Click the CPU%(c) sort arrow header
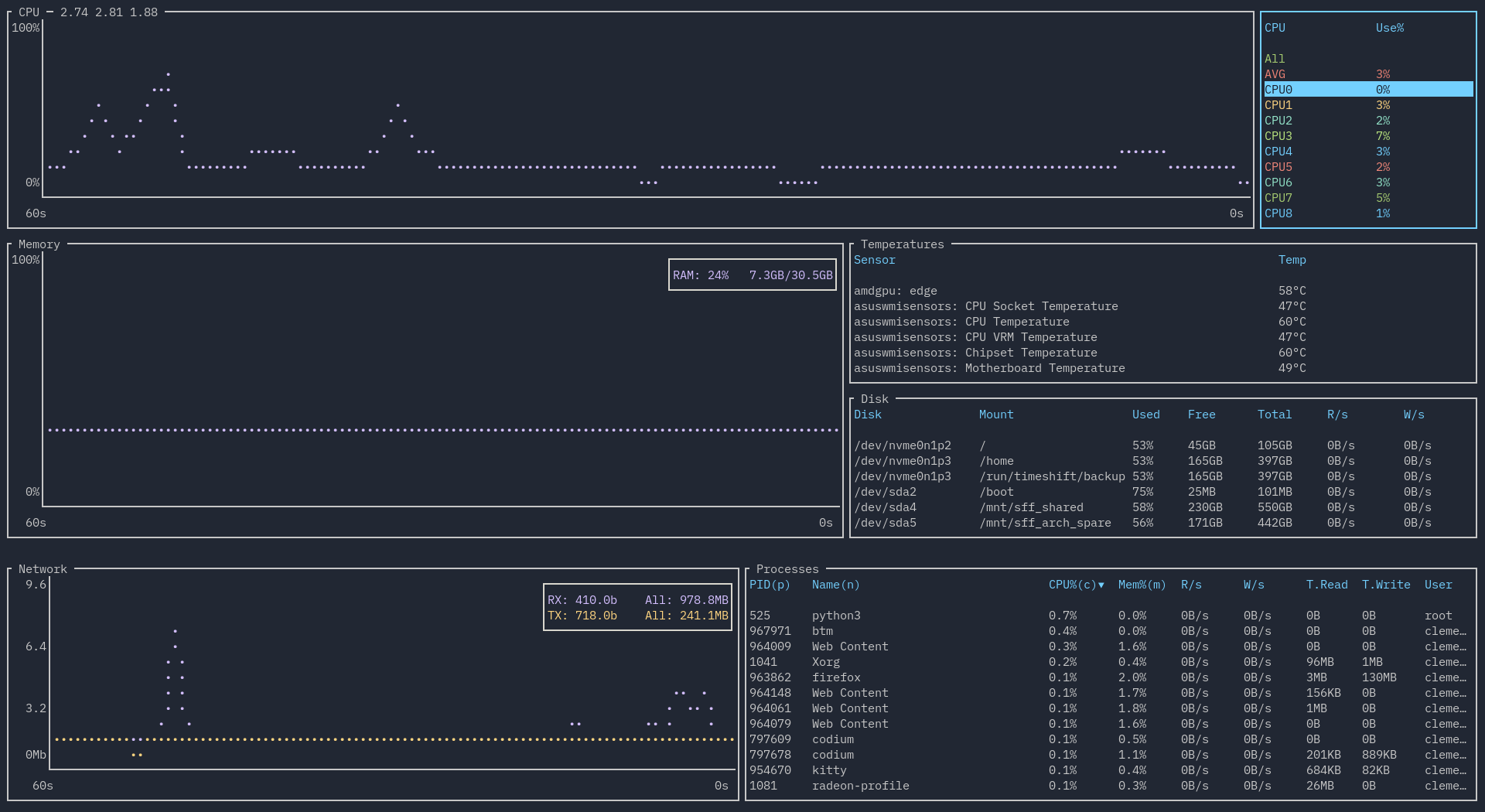This screenshot has width=1485, height=812. (x=1076, y=585)
